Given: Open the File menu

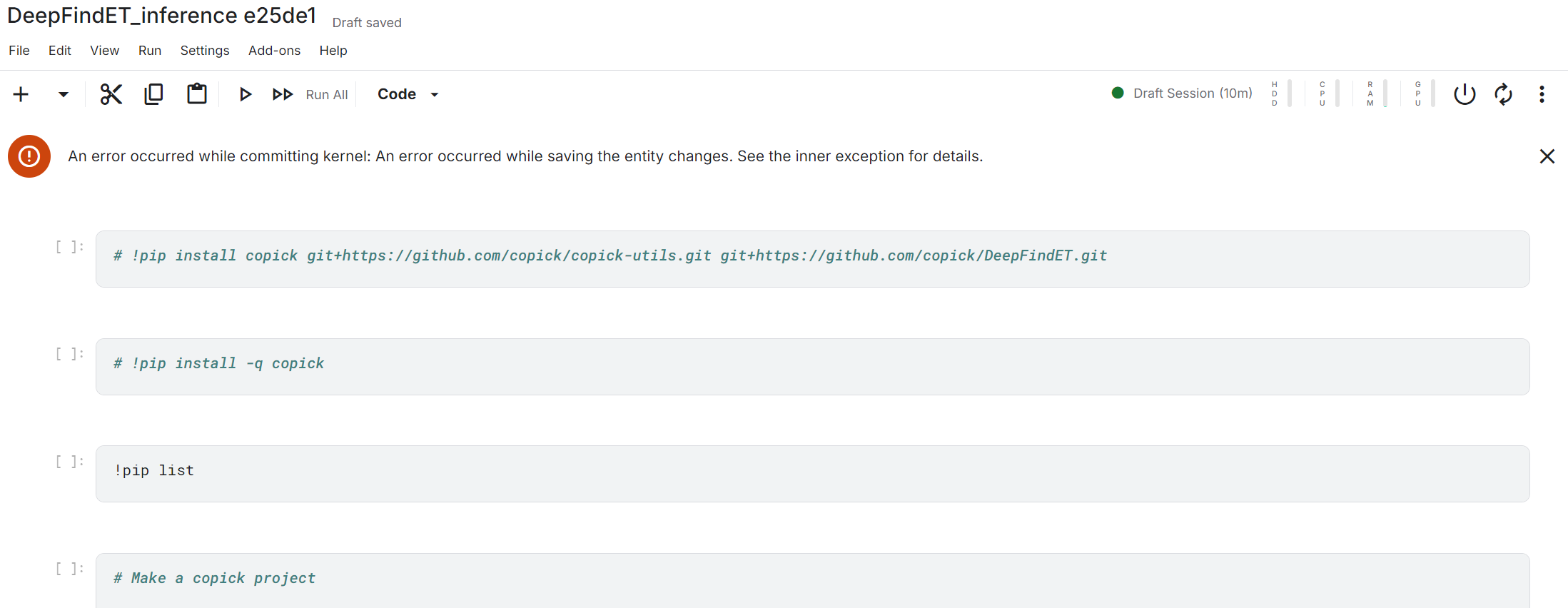Looking at the screenshot, I should 19,51.
